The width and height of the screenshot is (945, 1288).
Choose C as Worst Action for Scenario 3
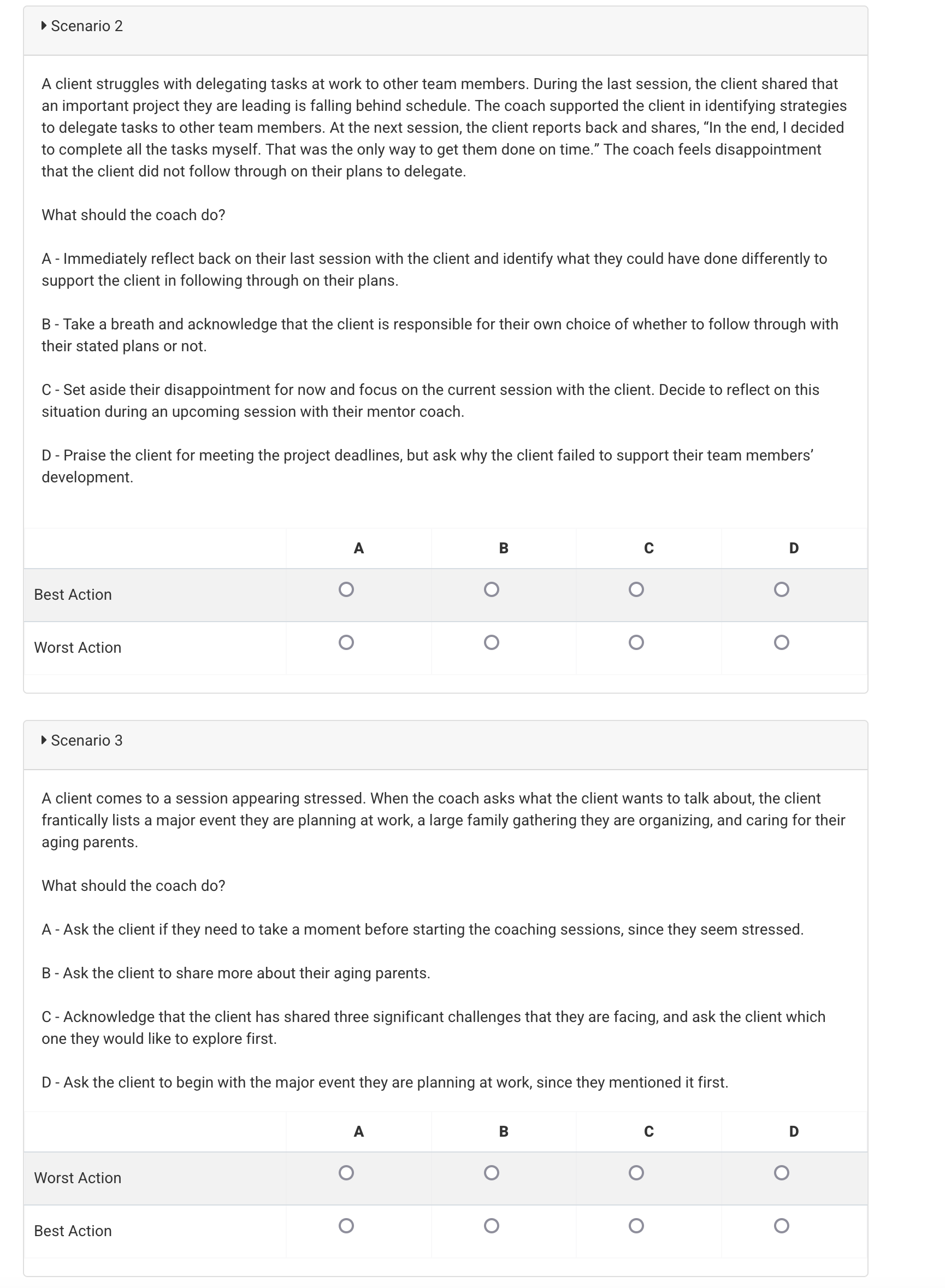pos(636,1173)
